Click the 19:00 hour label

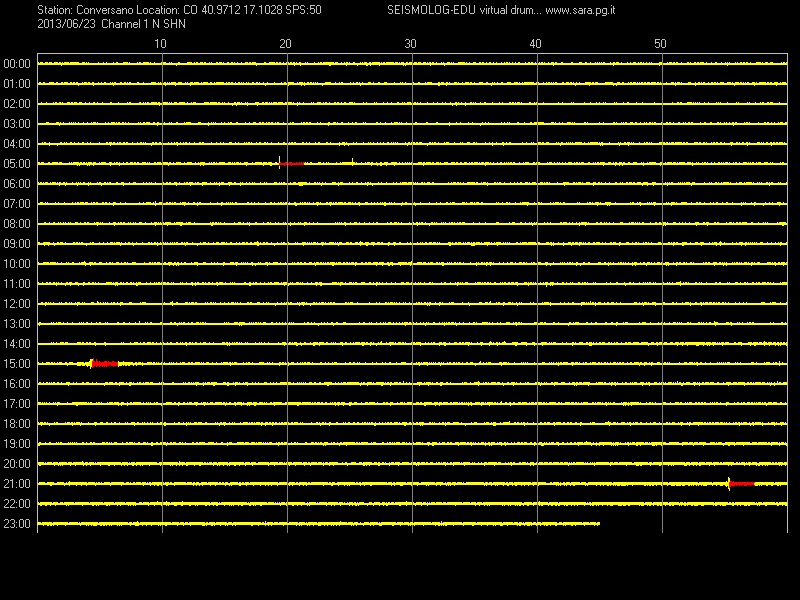17,444
